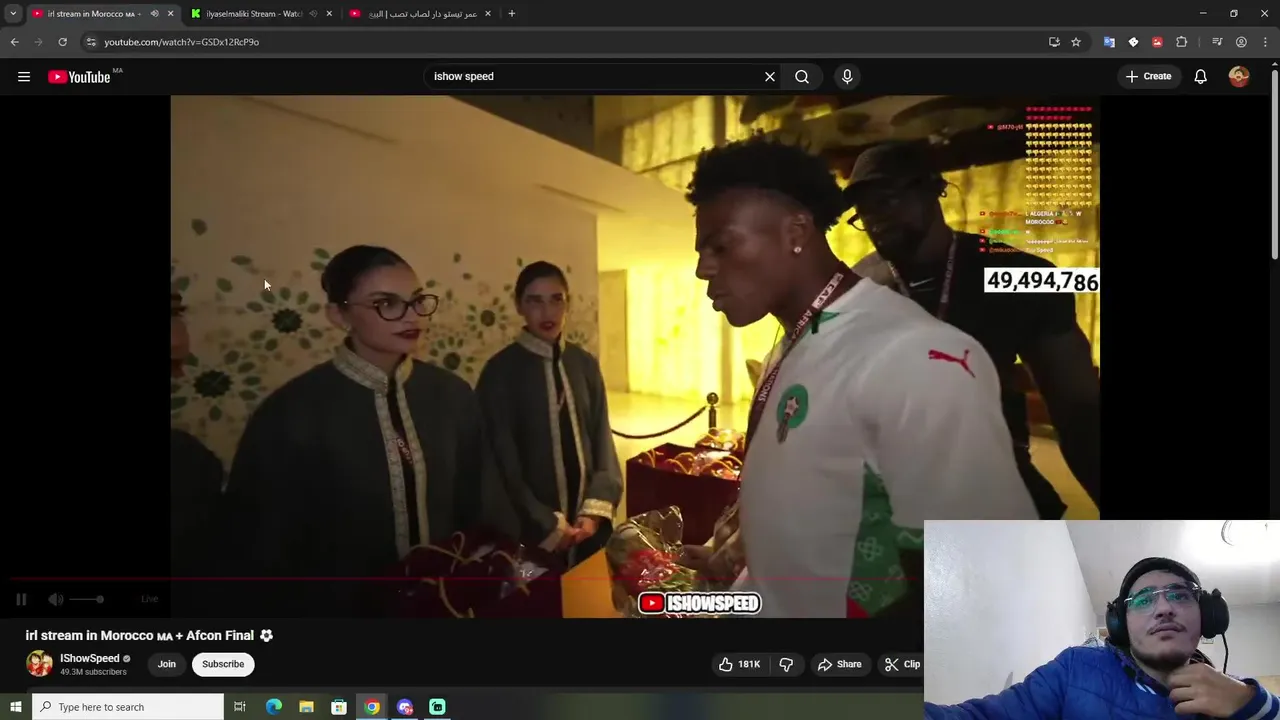Open Task View on the taskbar
The height and width of the screenshot is (720, 1280).
pos(240,707)
